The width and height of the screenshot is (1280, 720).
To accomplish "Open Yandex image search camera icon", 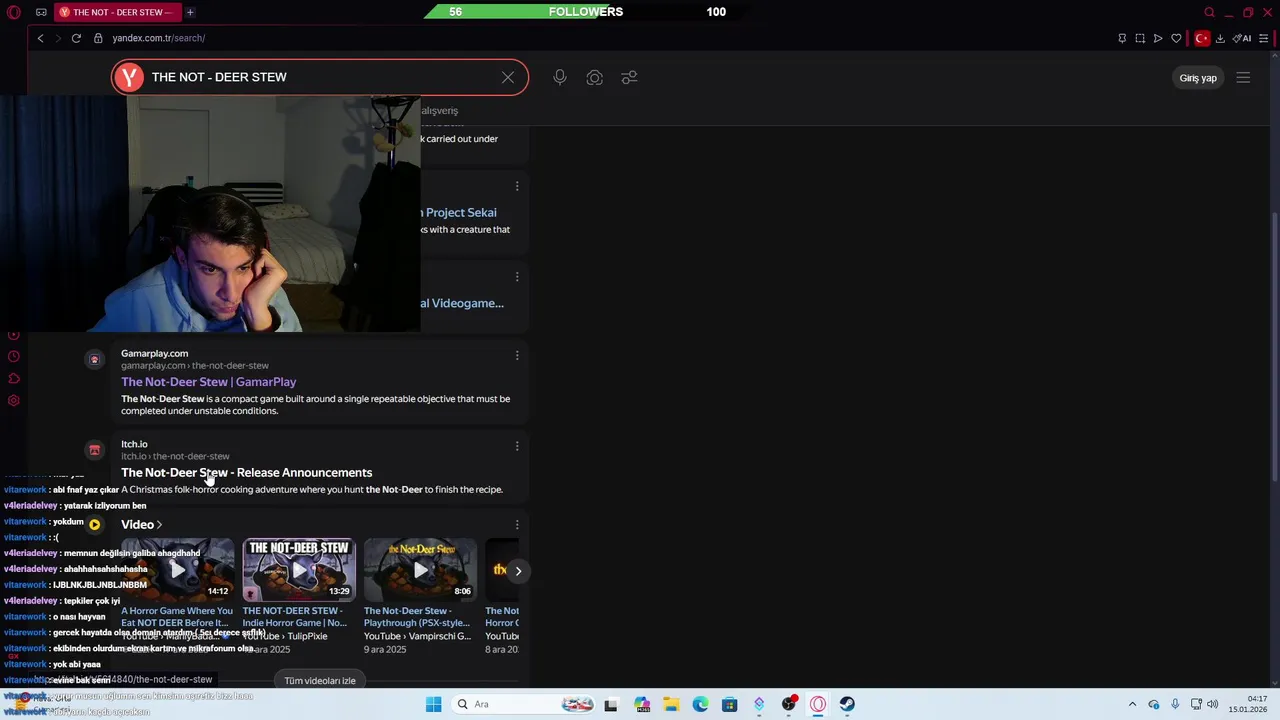I will click(x=595, y=77).
